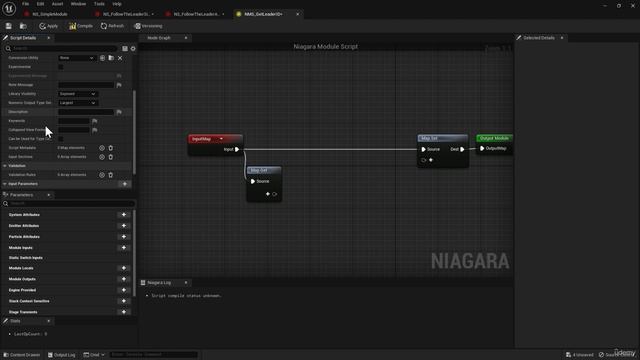Screen dimensions: 640x360
Task: Refresh the script using the Refresh button
Action: click(112, 26)
